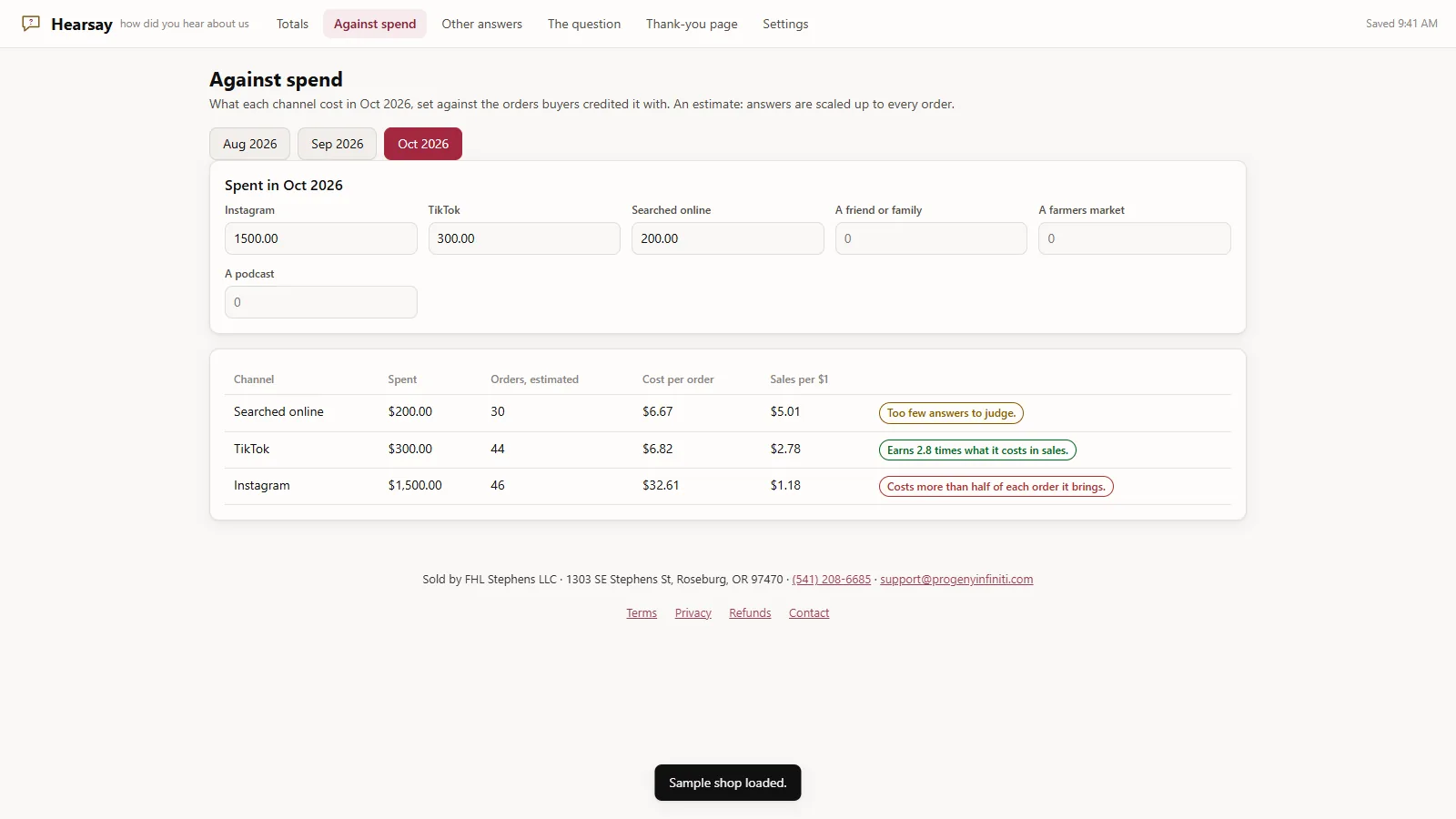Click 'Costs more than half of each order' badge
This screenshot has height=819, width=1456.
pos(996,487)
